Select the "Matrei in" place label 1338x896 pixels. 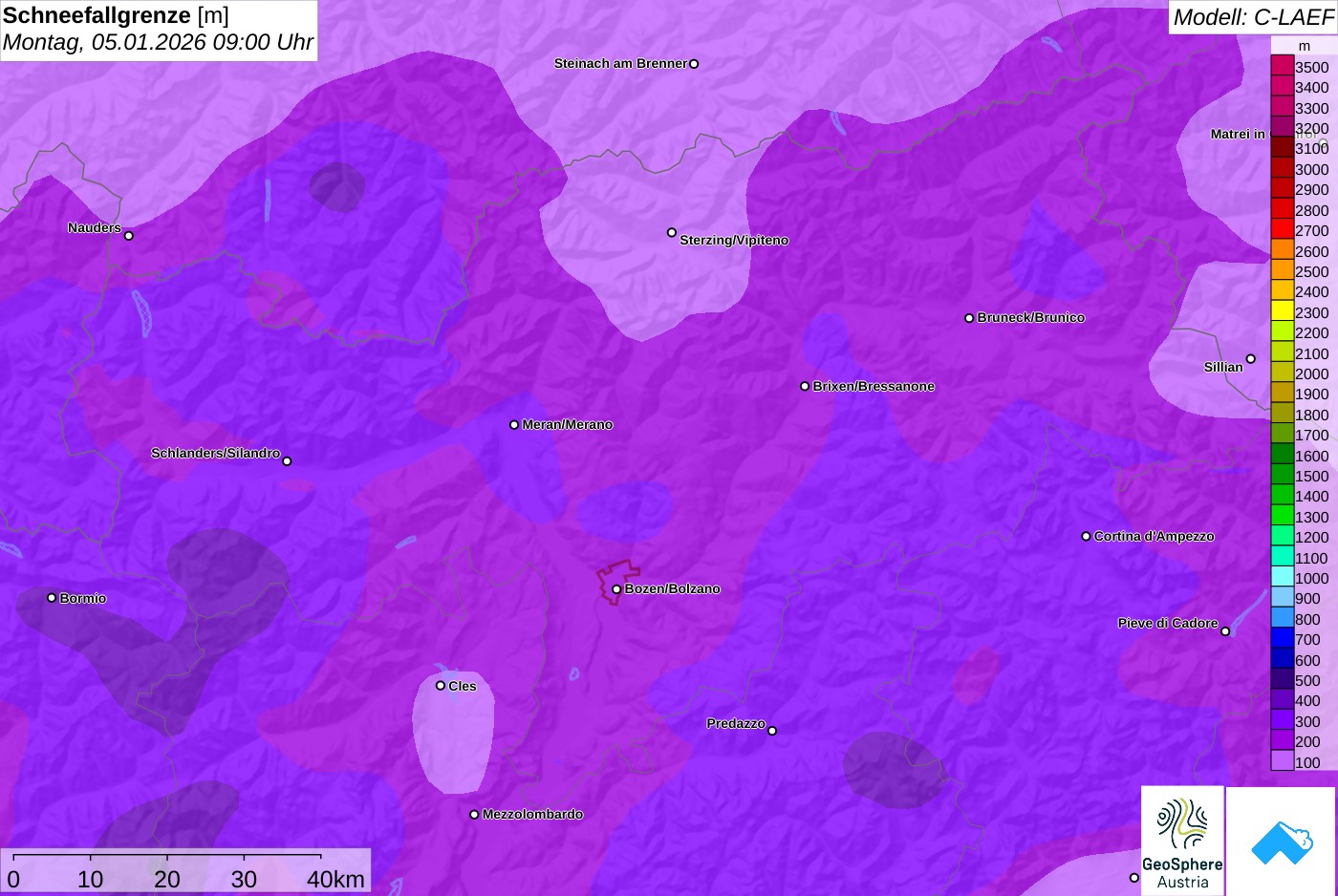tap(1238, 134)
